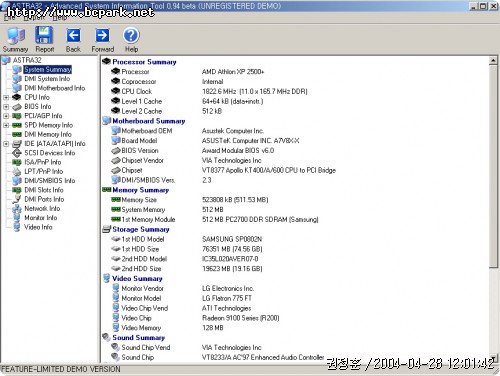Expand the PCI/AGP Info node
The width and height of the screenshot is (500, 376).
(6, 116)
